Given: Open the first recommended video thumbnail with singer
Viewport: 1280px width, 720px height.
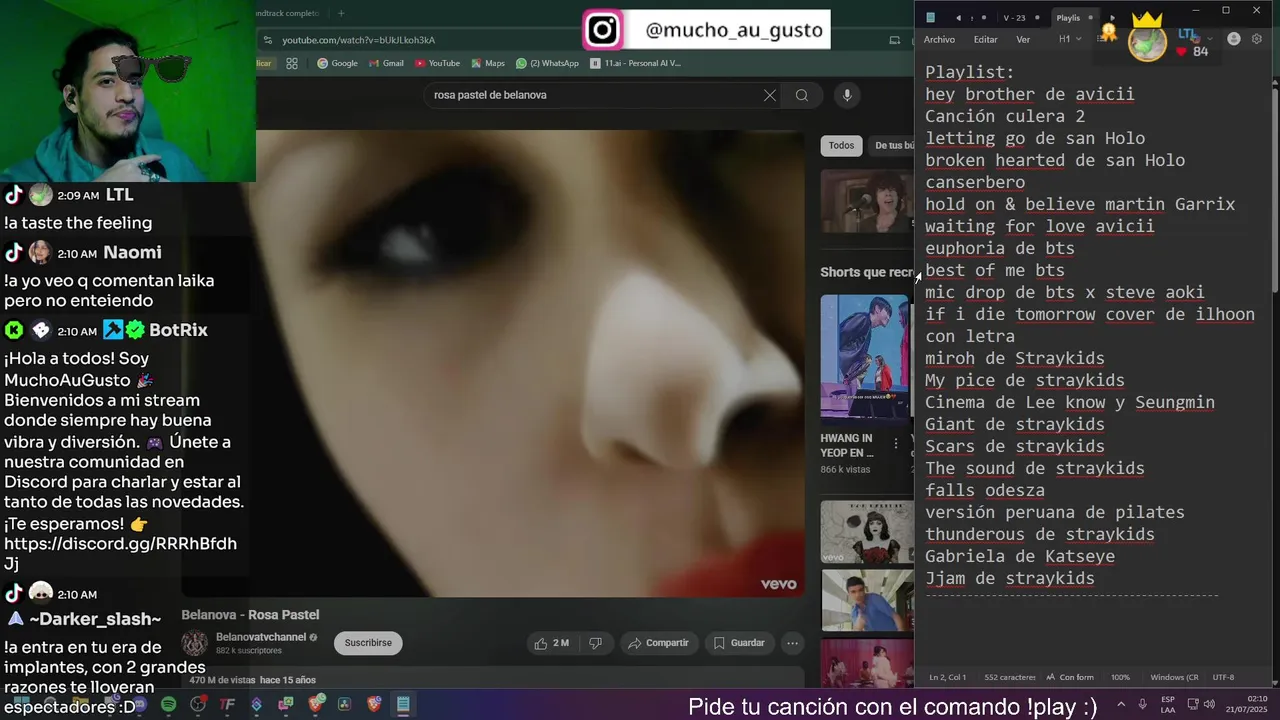Looking at the screenshot, I should (867, 201).
